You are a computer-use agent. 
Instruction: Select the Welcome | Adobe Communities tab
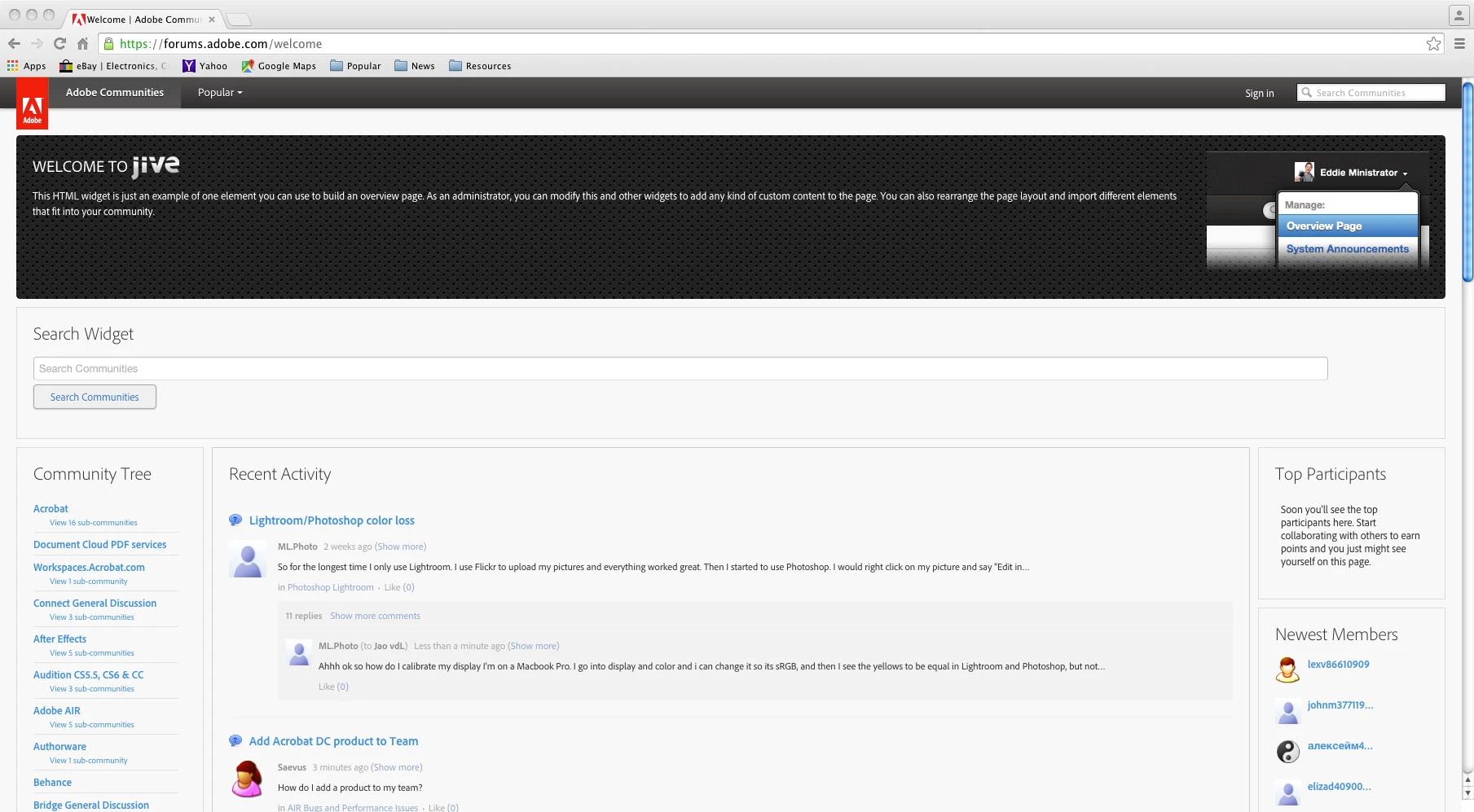coord(143,19)
